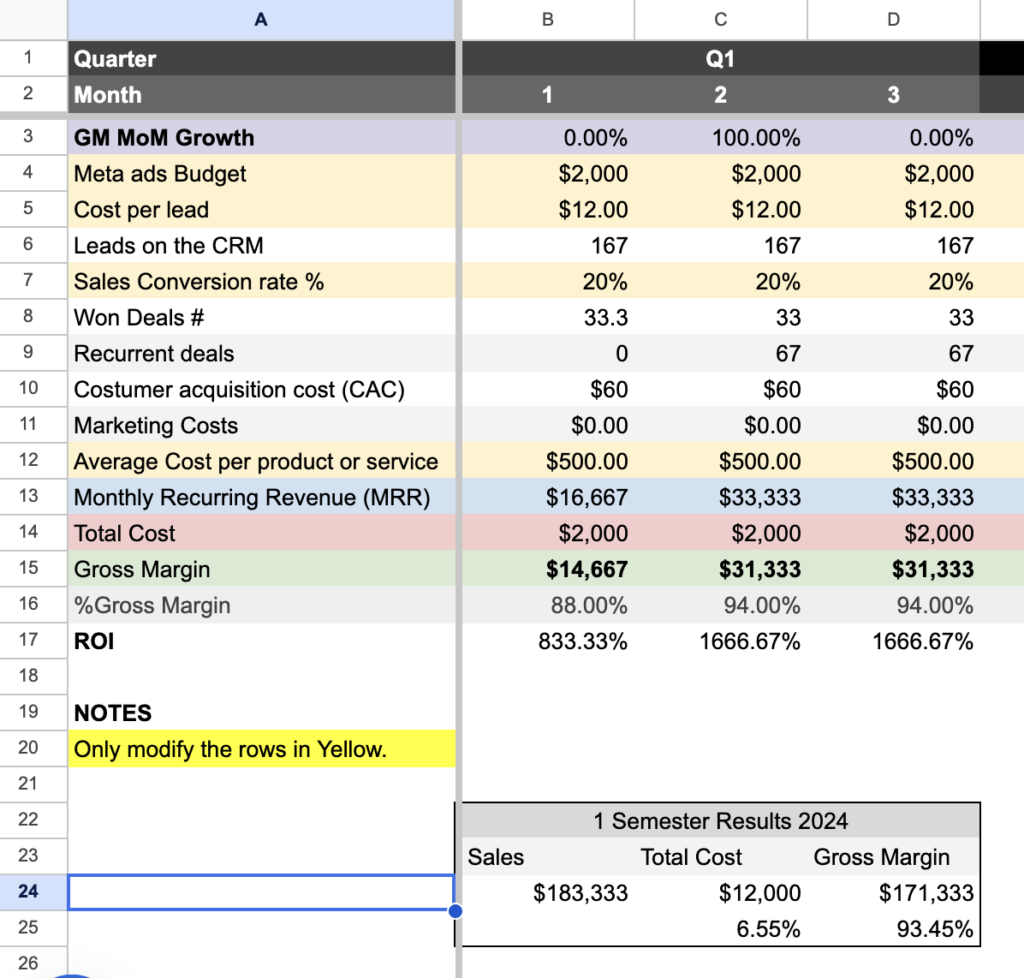Select the 'NOTES' heading cell

[x=261, y=712]
